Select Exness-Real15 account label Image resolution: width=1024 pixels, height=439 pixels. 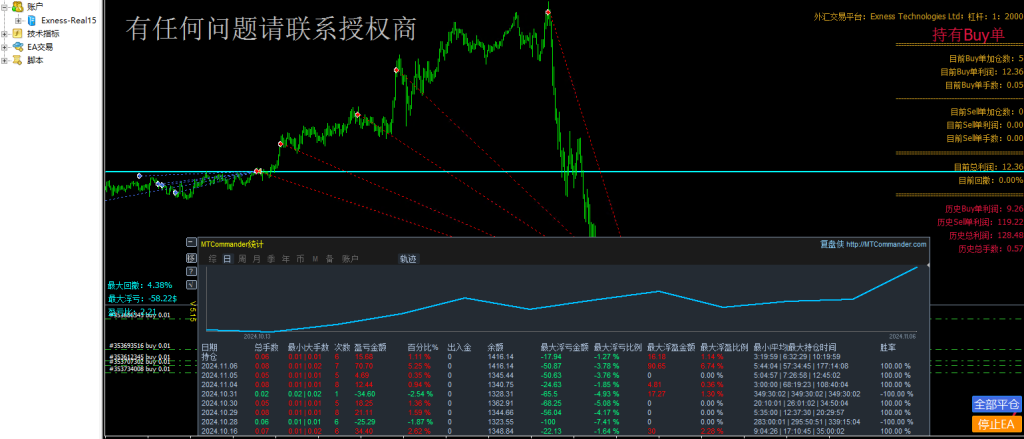69,20
